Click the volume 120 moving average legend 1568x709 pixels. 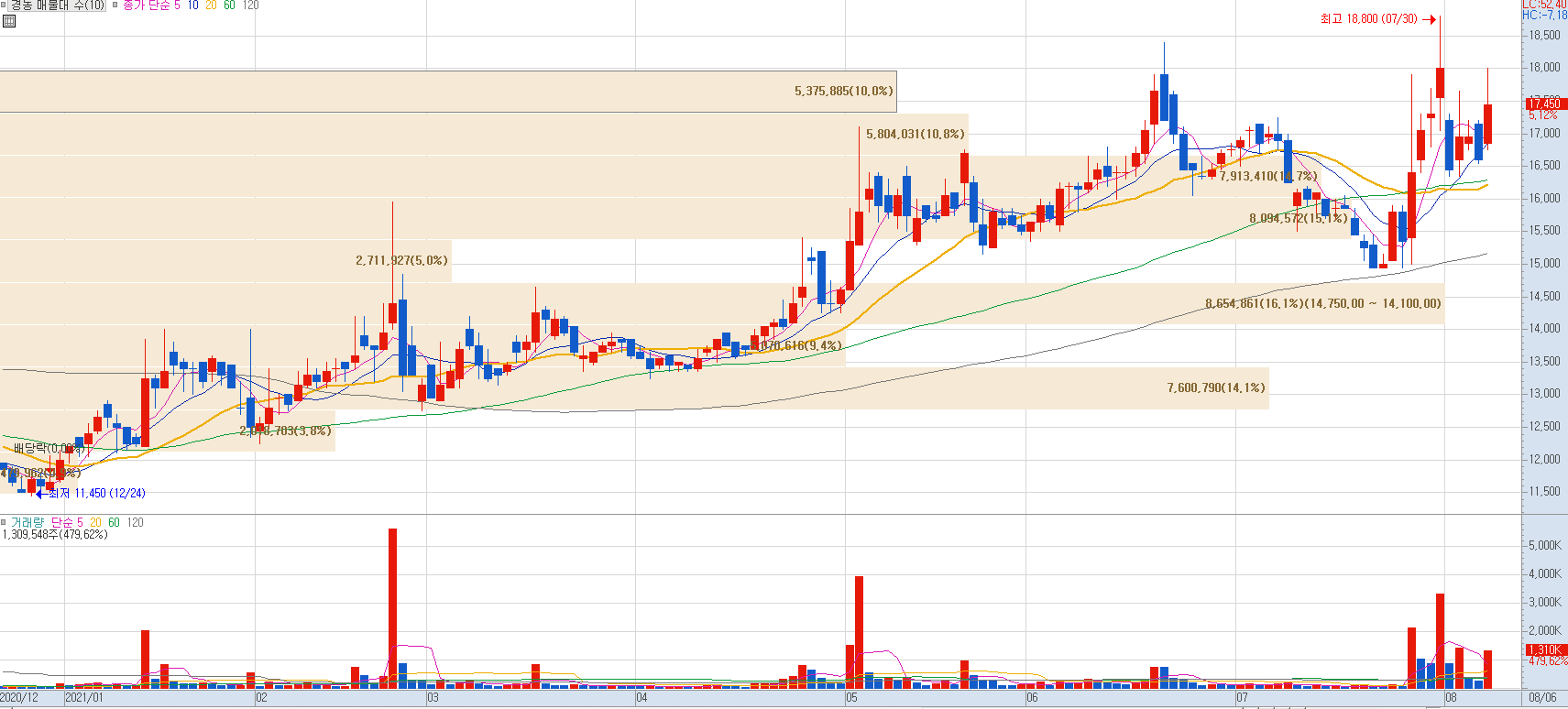(x=135, y=522)
